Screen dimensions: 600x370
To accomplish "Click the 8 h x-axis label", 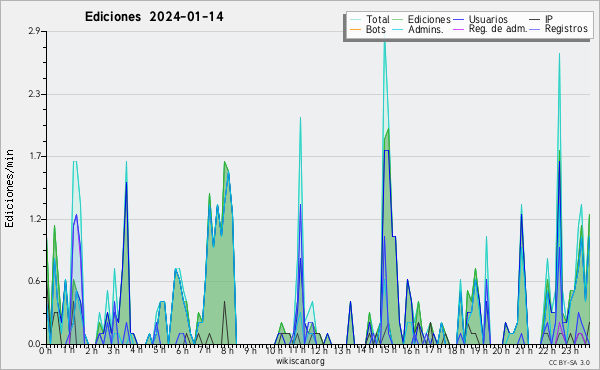I will (227, 351).
